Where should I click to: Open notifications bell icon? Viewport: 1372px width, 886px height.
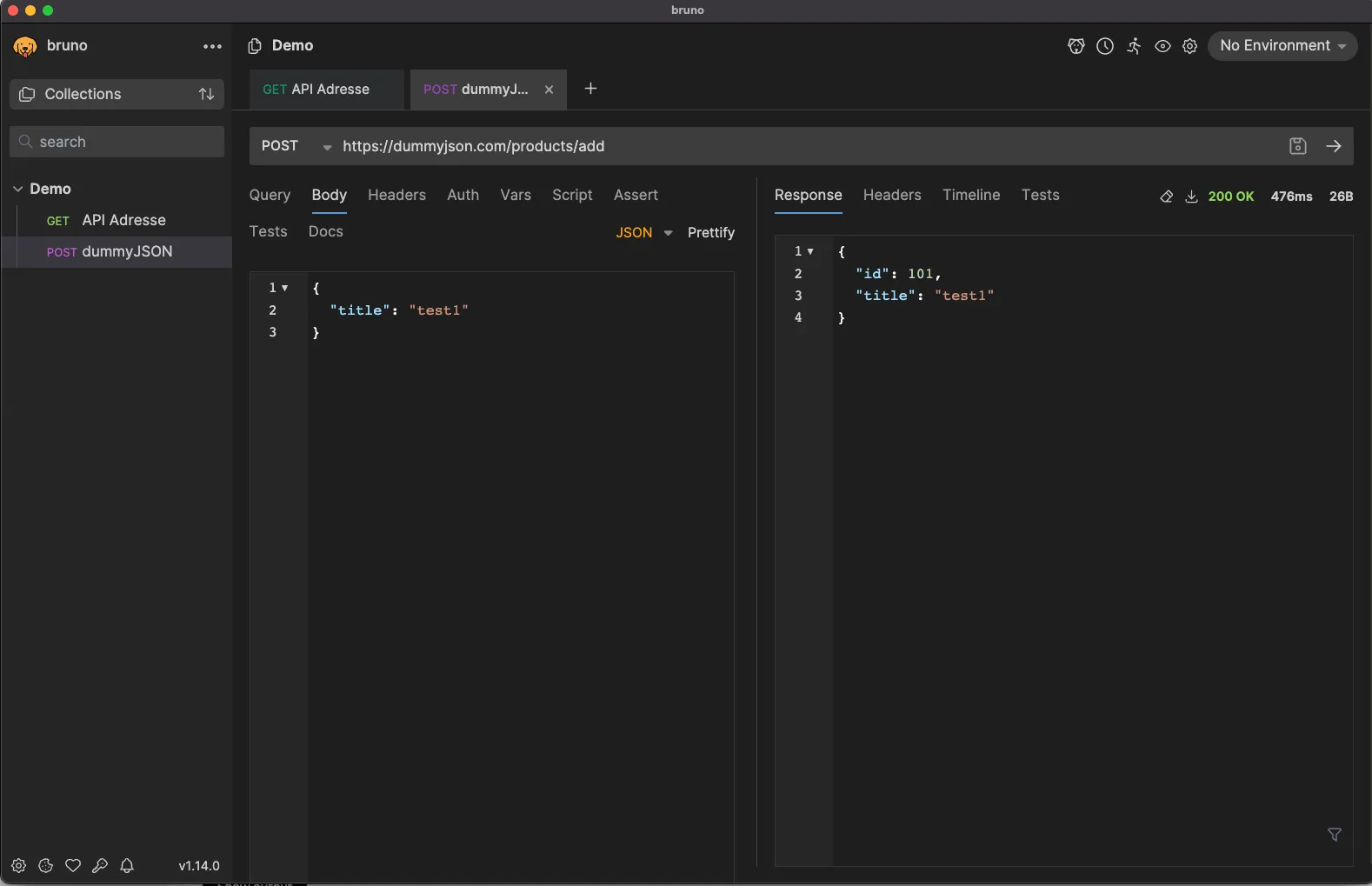(127, 866)
